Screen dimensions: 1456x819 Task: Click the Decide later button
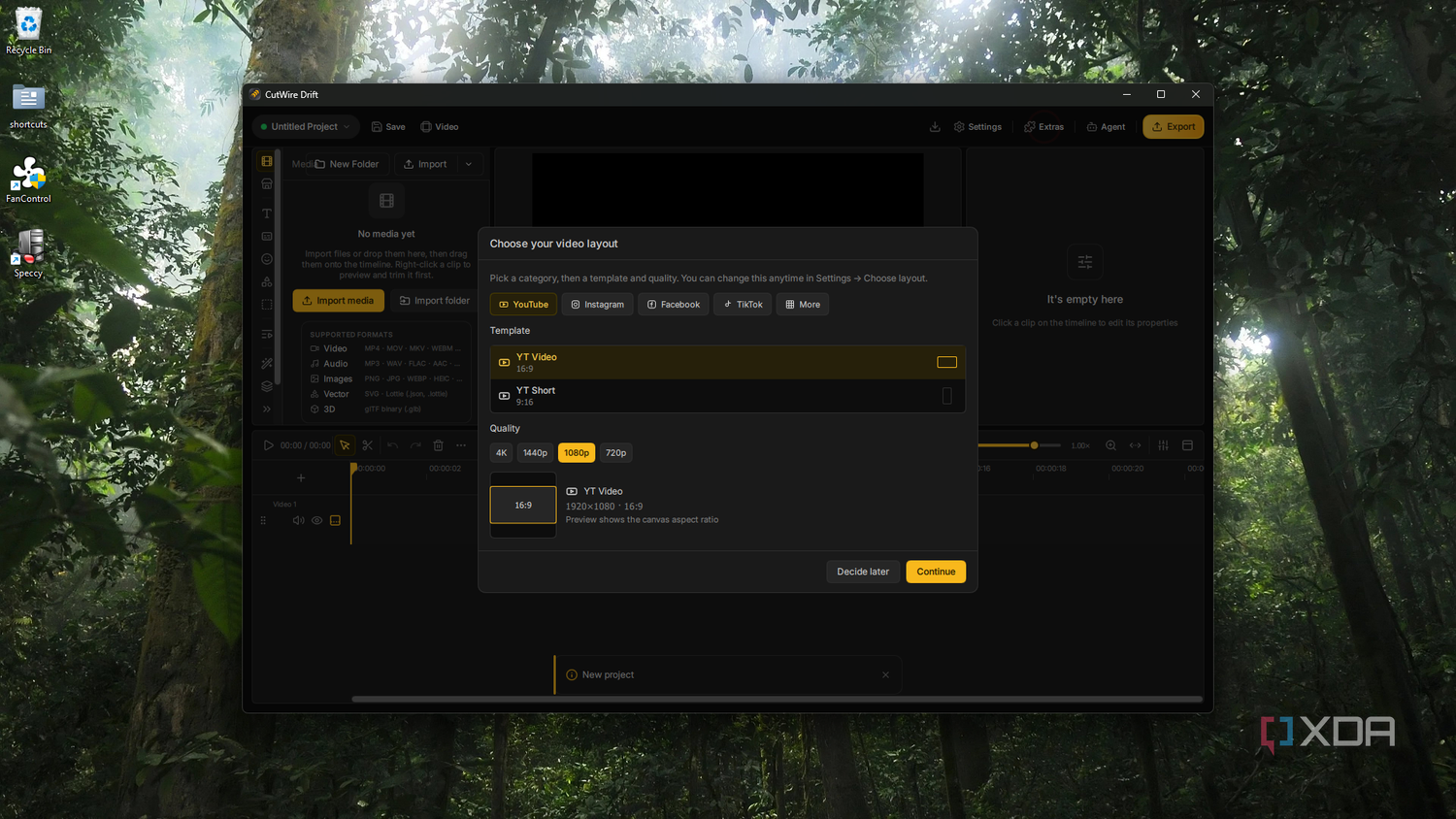[863, 572]
